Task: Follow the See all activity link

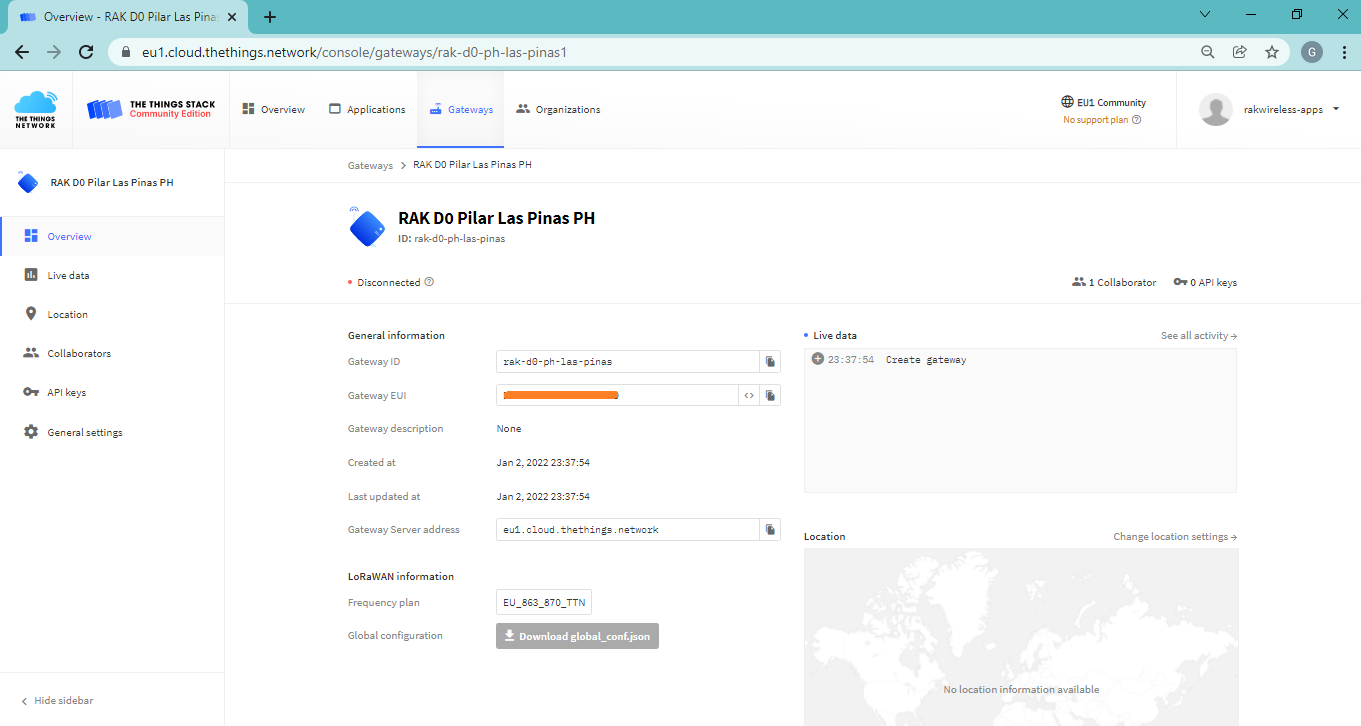Action: click(x=1198, y=336)
